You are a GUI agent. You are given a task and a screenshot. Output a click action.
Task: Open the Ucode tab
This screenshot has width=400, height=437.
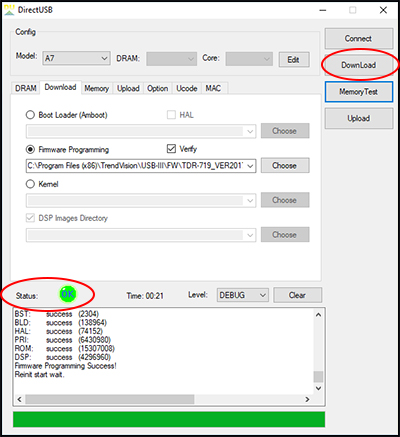[187, 89]
